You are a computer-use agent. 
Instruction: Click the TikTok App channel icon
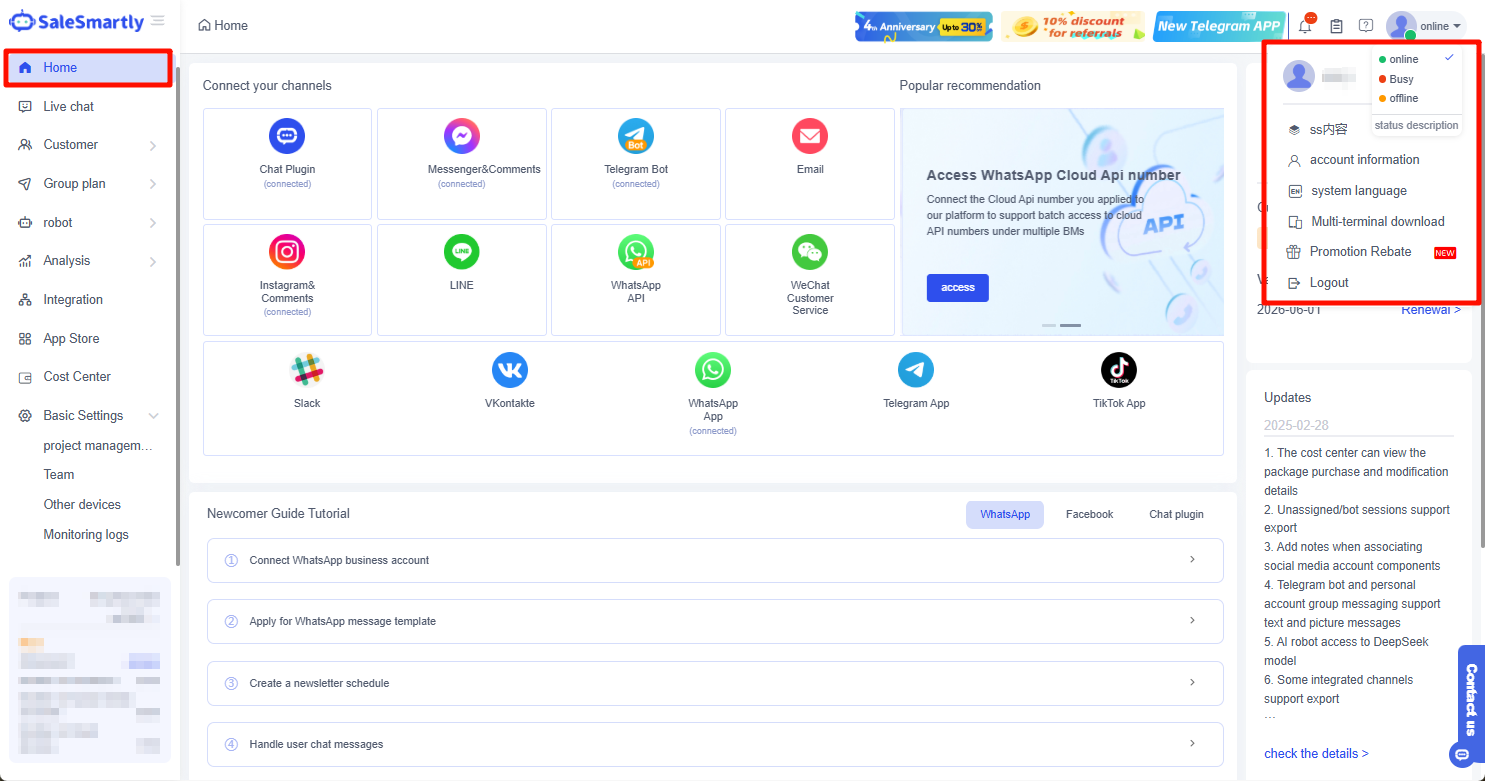pos(1119,370)
